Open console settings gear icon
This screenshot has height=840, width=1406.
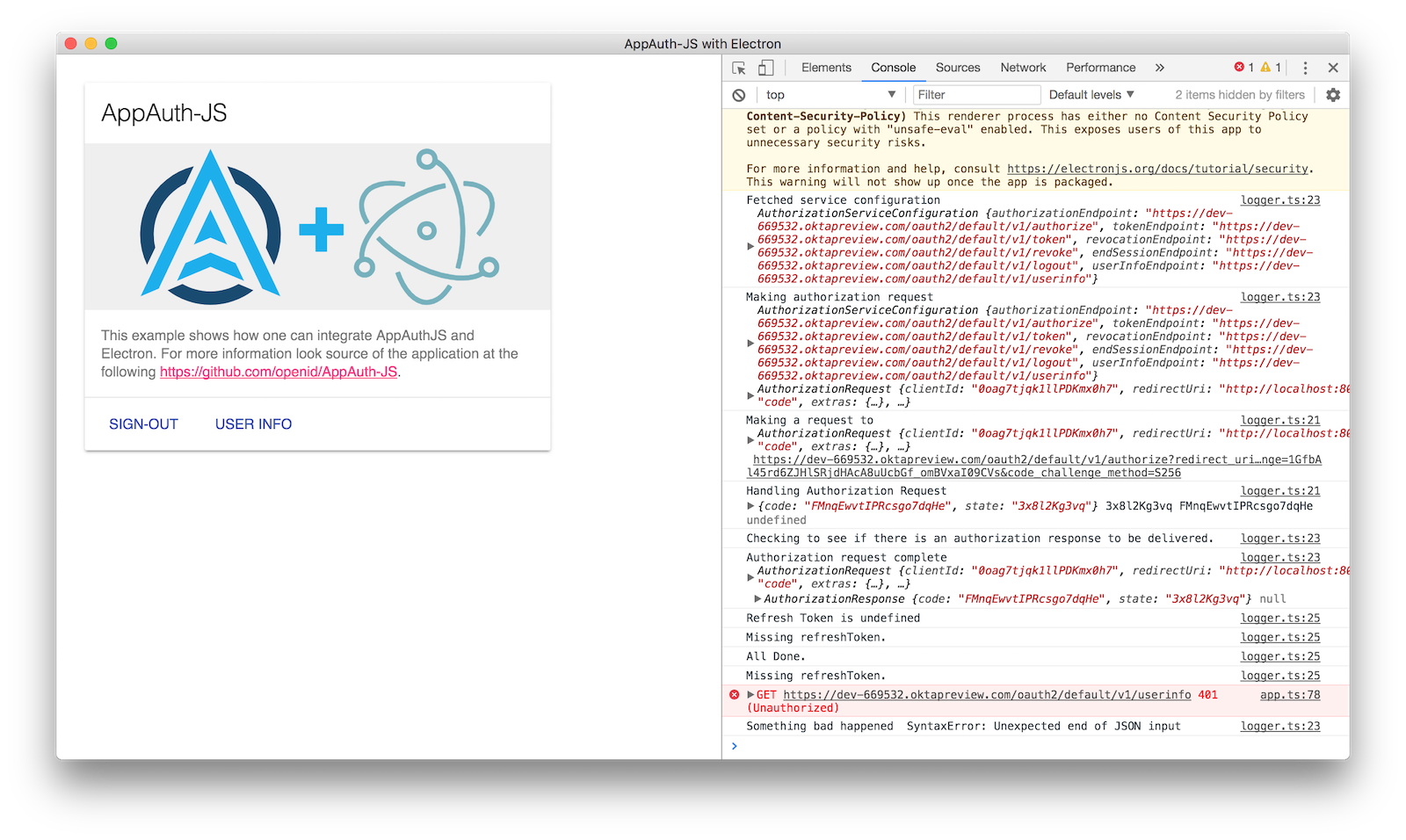(x=1333, y=95)
